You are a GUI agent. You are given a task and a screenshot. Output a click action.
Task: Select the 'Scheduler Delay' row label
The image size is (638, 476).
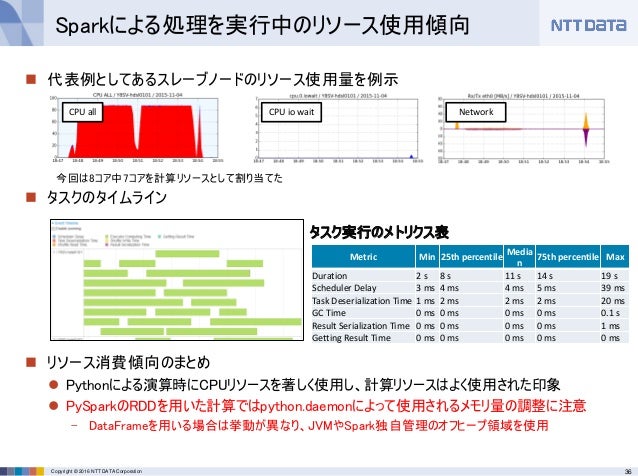click(x=344, y=288)
